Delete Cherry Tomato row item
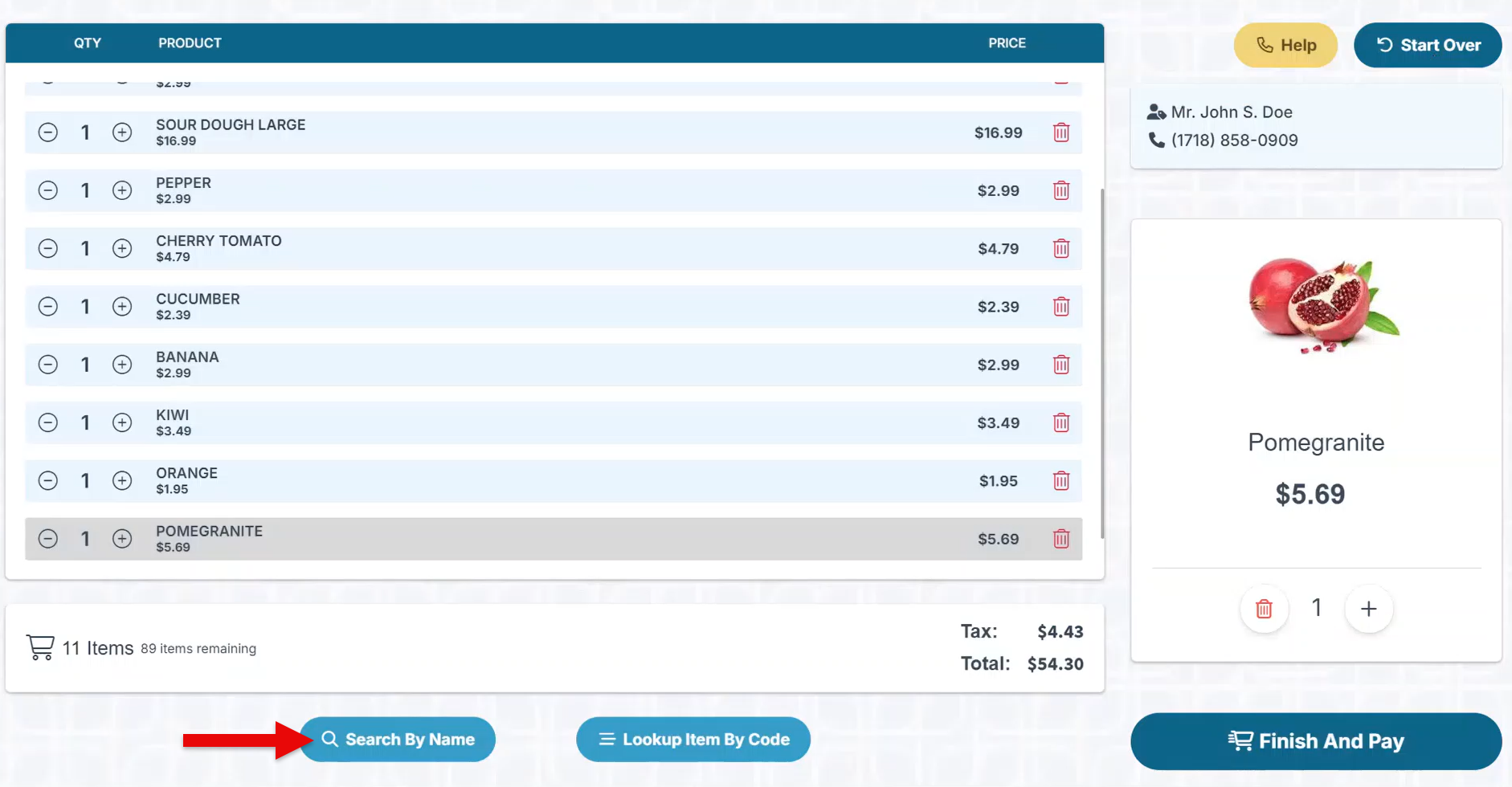Image resolution: width=1512 pixels, height=787 pixels. pos(1061,249)
